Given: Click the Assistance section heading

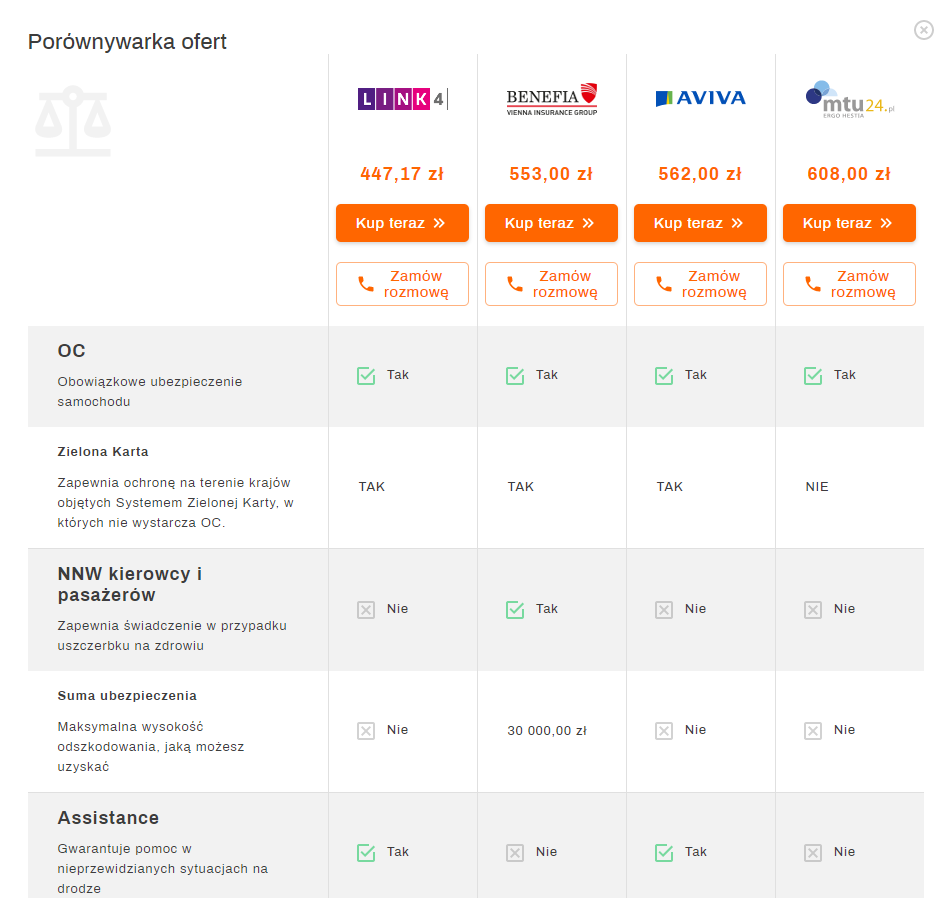Looking at the screenshot, I should pos(108,818).
